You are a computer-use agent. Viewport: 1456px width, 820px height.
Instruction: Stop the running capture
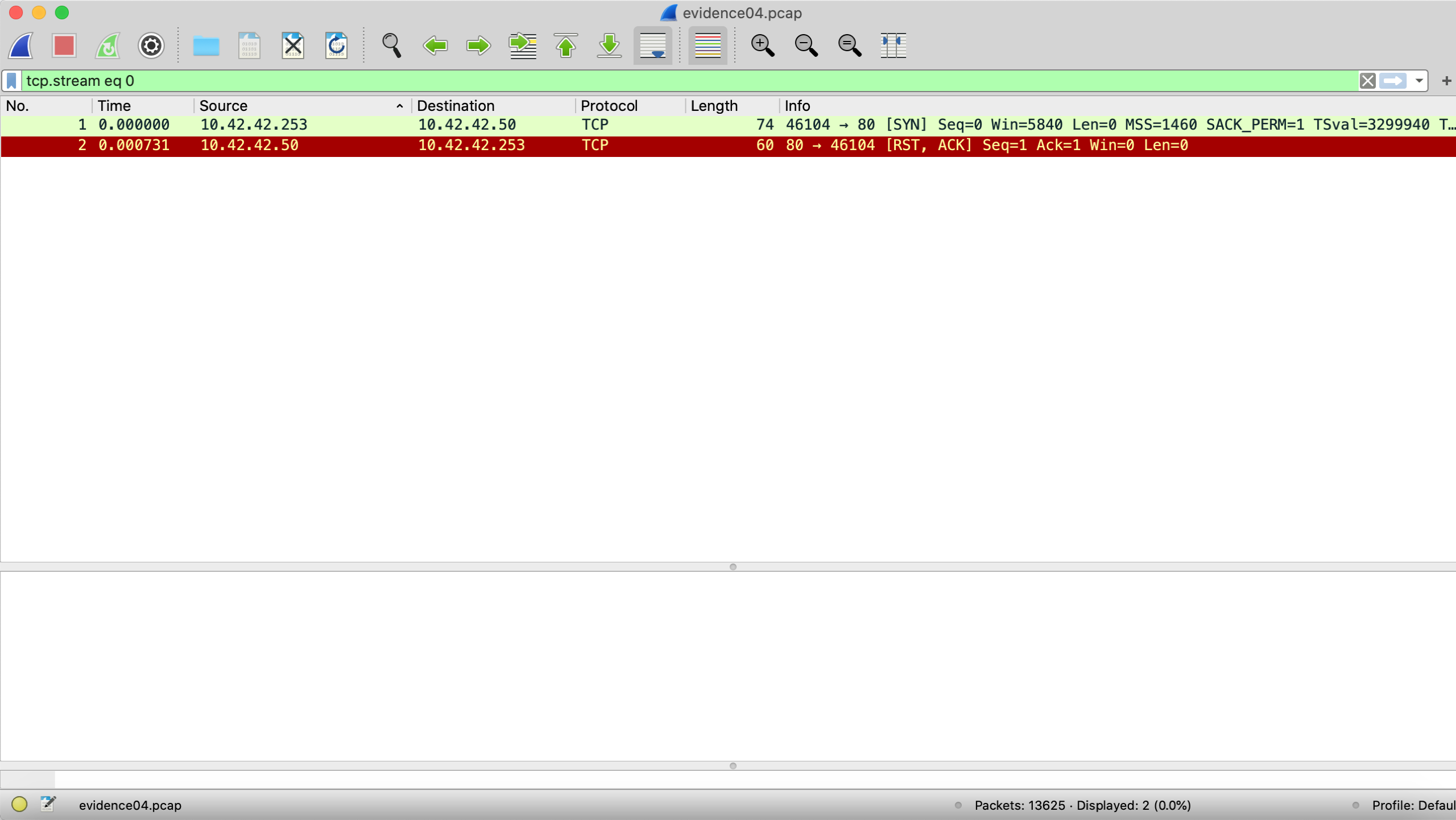tap(64, 45)
